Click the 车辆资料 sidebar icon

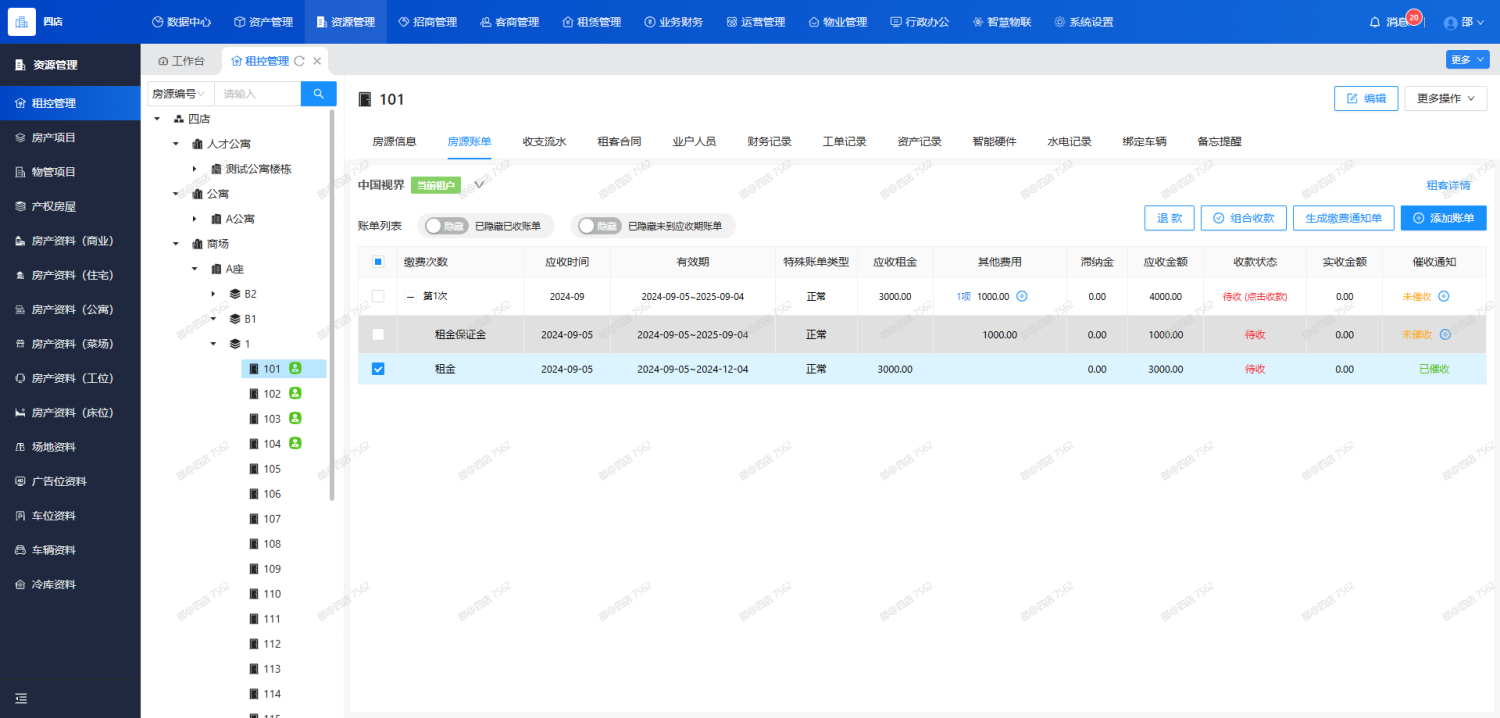(20, 550)
